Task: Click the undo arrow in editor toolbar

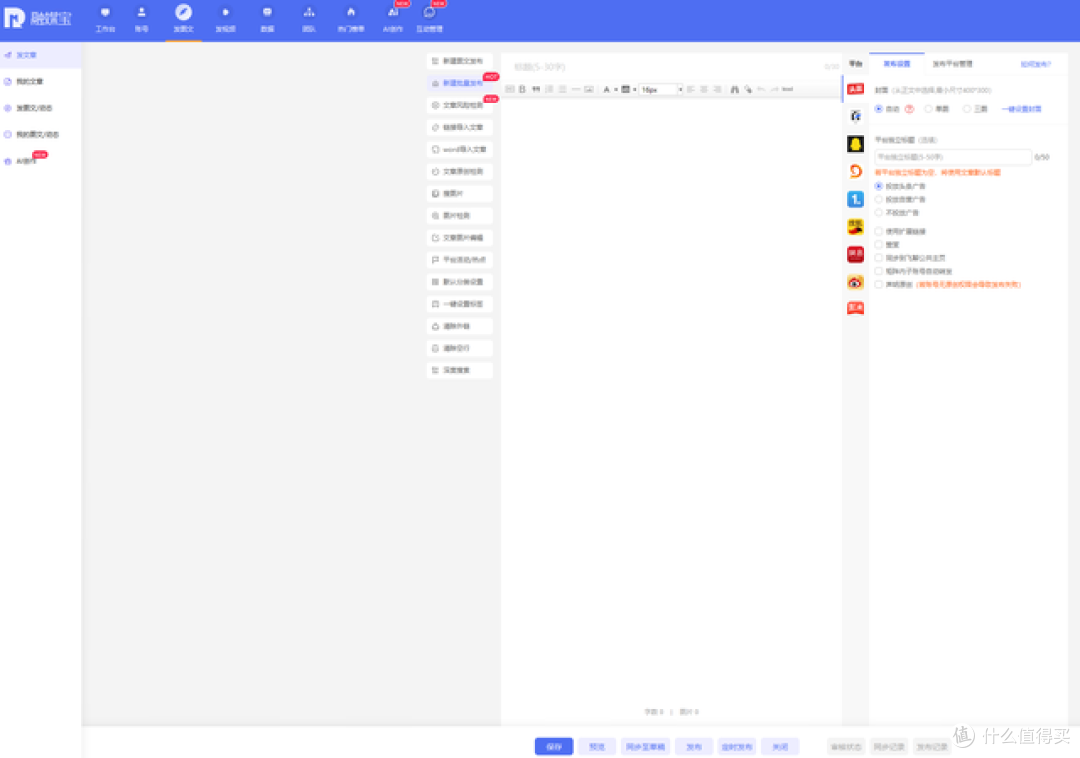Action: (x=761, y=90)
